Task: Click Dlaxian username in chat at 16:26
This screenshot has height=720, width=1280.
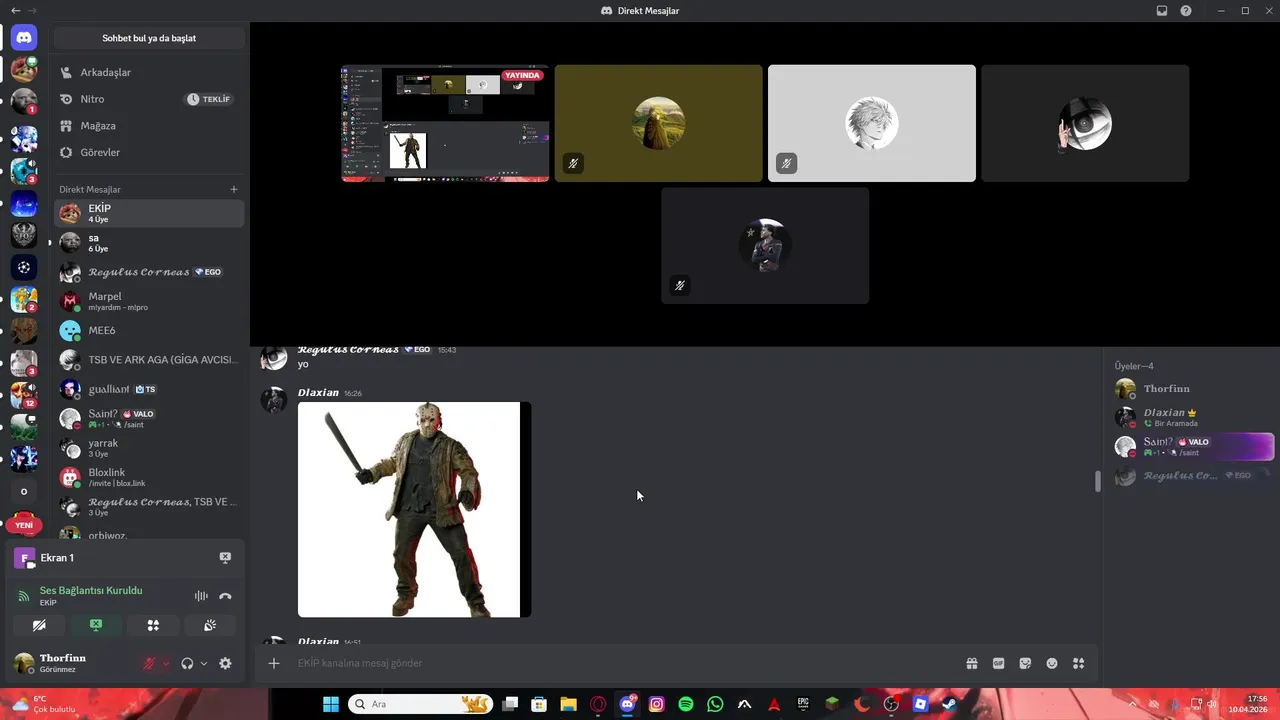Action: coord(318,393)
